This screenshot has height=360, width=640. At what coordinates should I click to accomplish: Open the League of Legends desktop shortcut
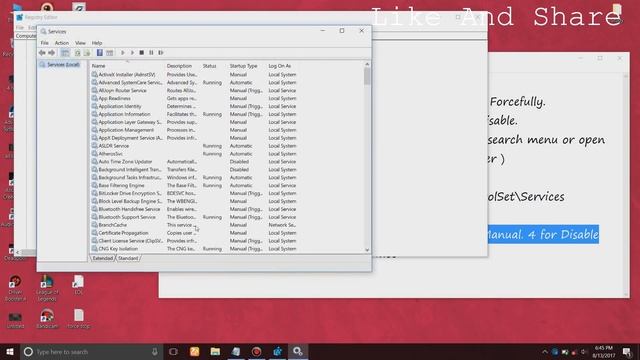click(47, 288)
